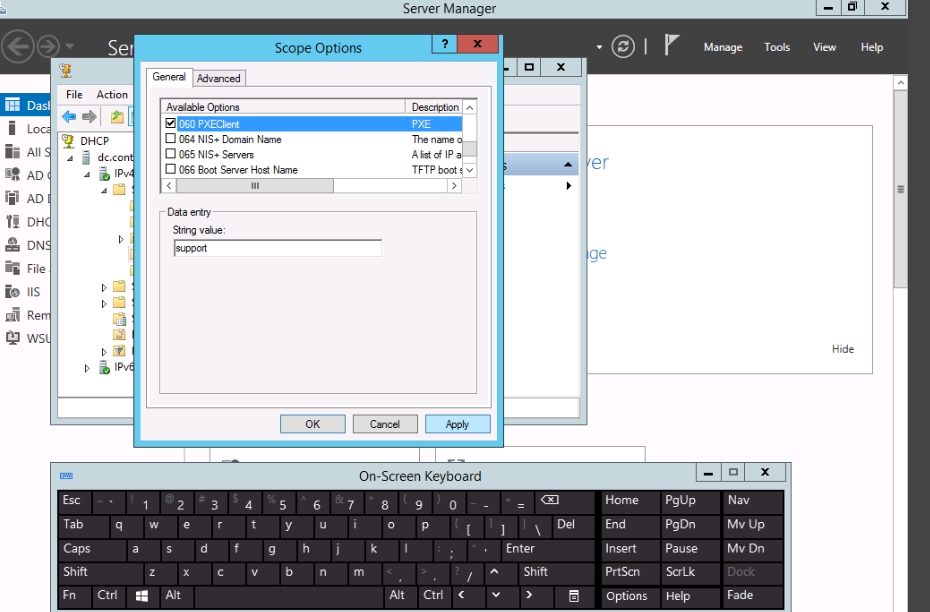Confirm Scope Options with the OK button
This screenshot has height=612, width=930.
pyautogui.click(x=313, y=424)
